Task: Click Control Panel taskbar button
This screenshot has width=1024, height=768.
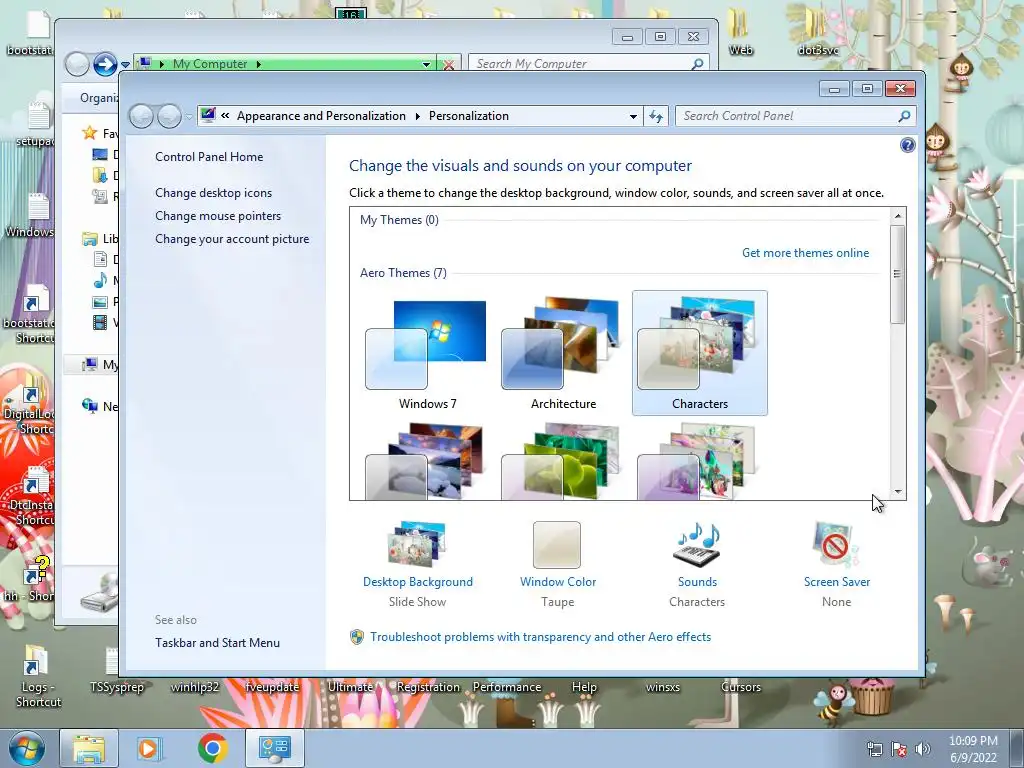Action: click(274, 748)
